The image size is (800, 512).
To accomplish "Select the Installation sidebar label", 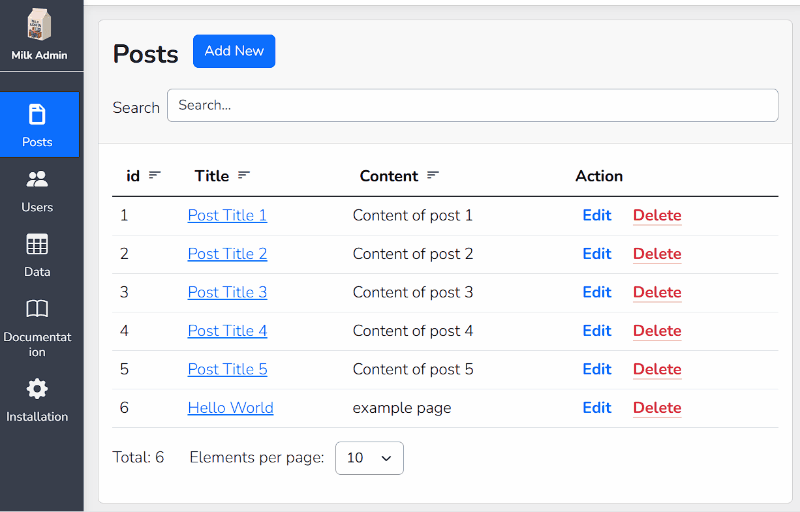I will [37, 417].
